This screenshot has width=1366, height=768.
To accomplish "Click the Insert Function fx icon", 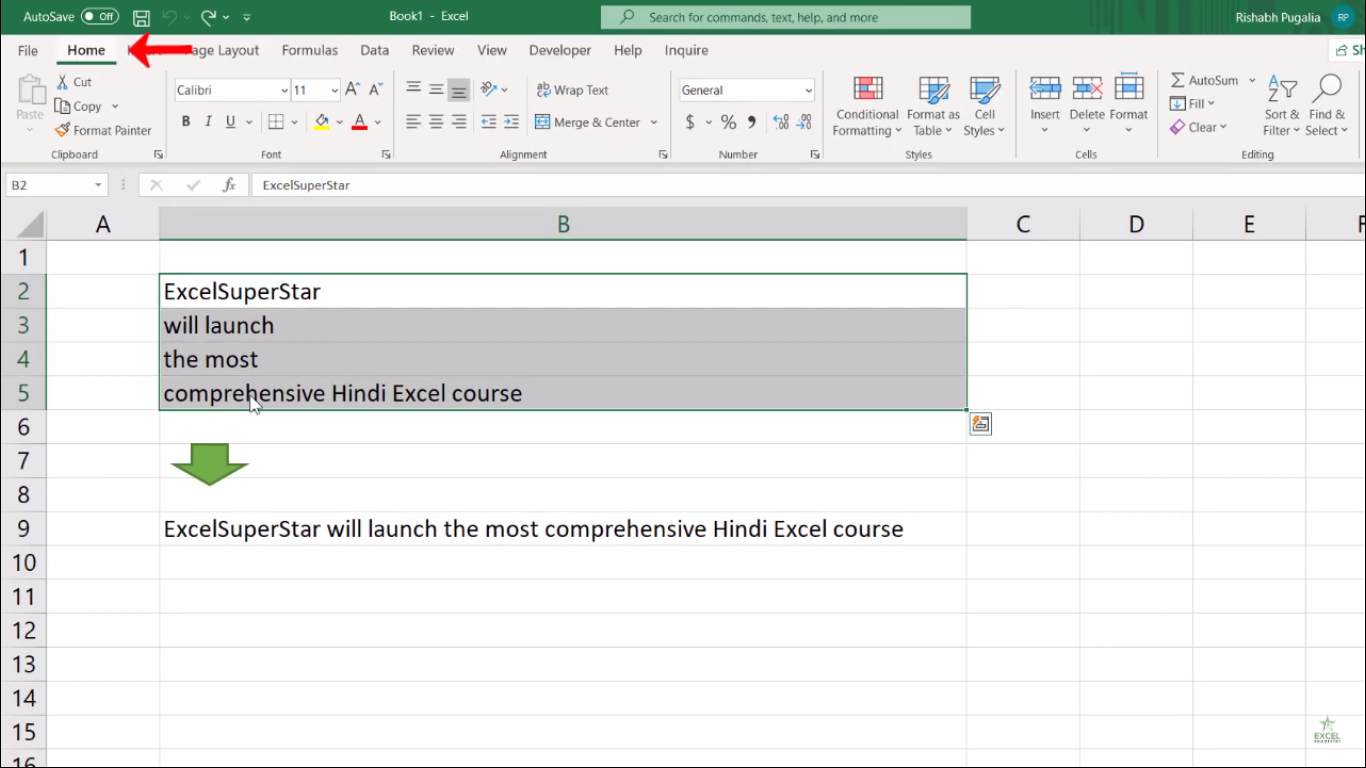I will [x=229, y=185].
